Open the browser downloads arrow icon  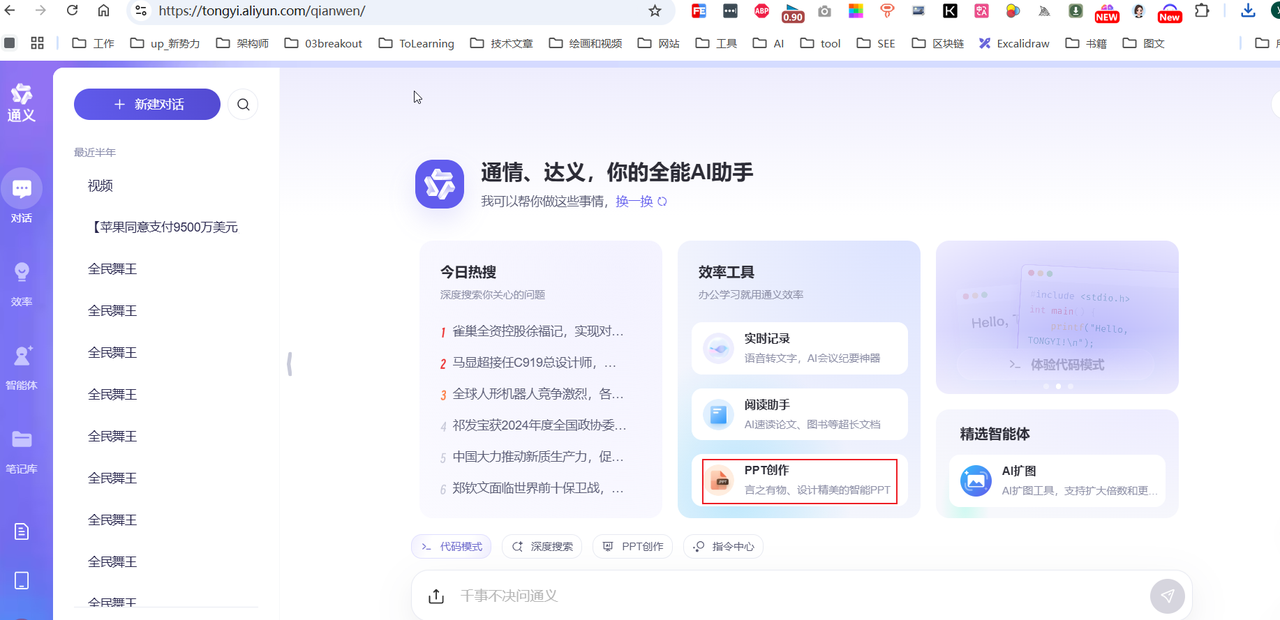coord(1248,11)
